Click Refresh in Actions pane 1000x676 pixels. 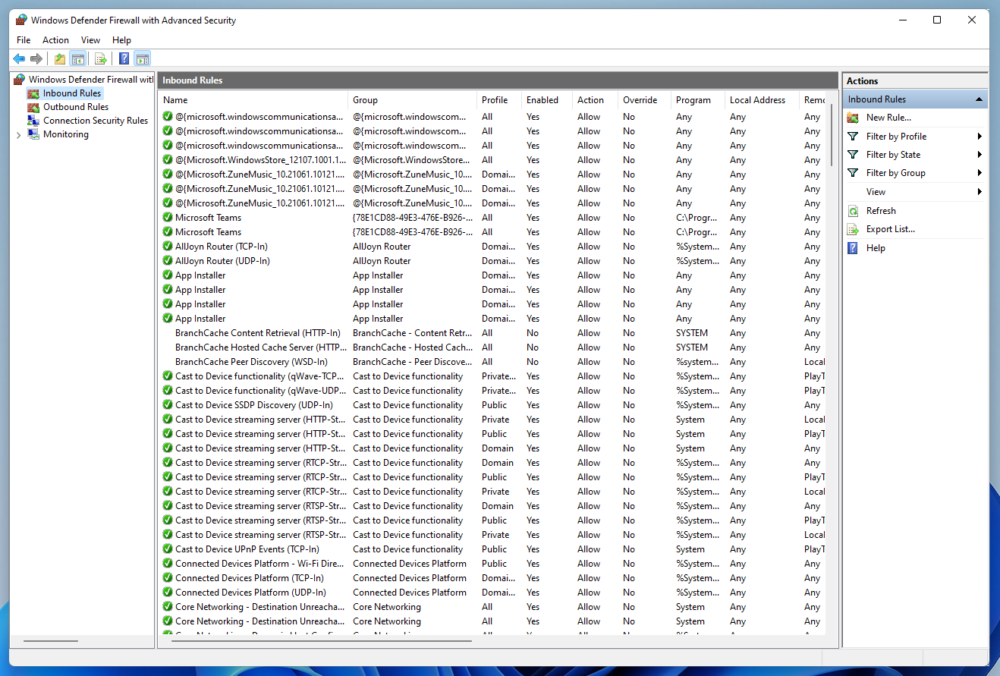881,210
